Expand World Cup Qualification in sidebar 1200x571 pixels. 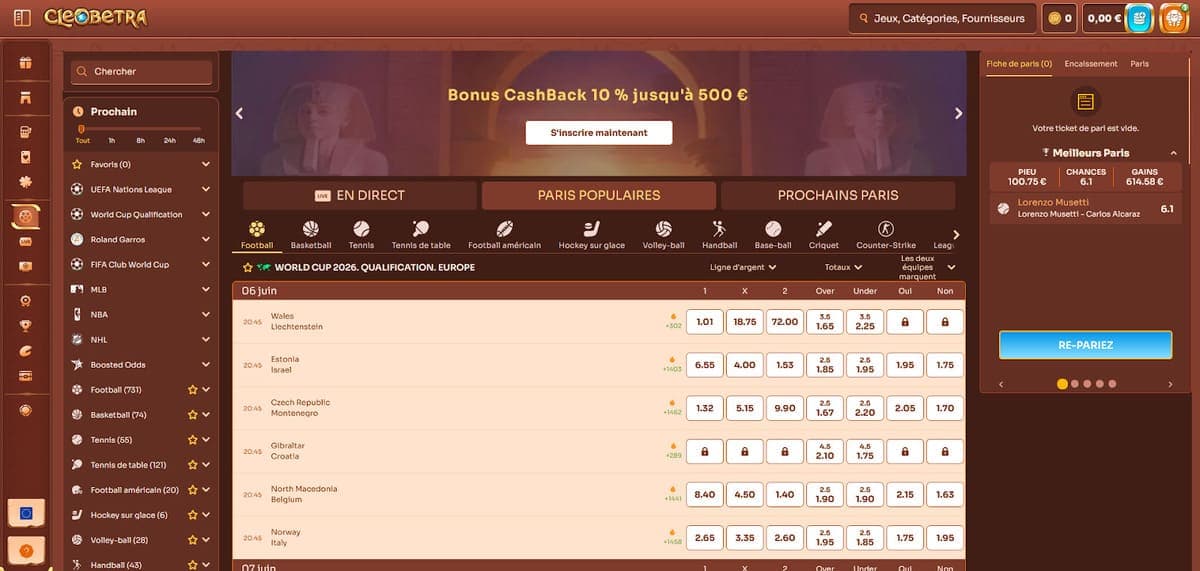tap(205, 214)
